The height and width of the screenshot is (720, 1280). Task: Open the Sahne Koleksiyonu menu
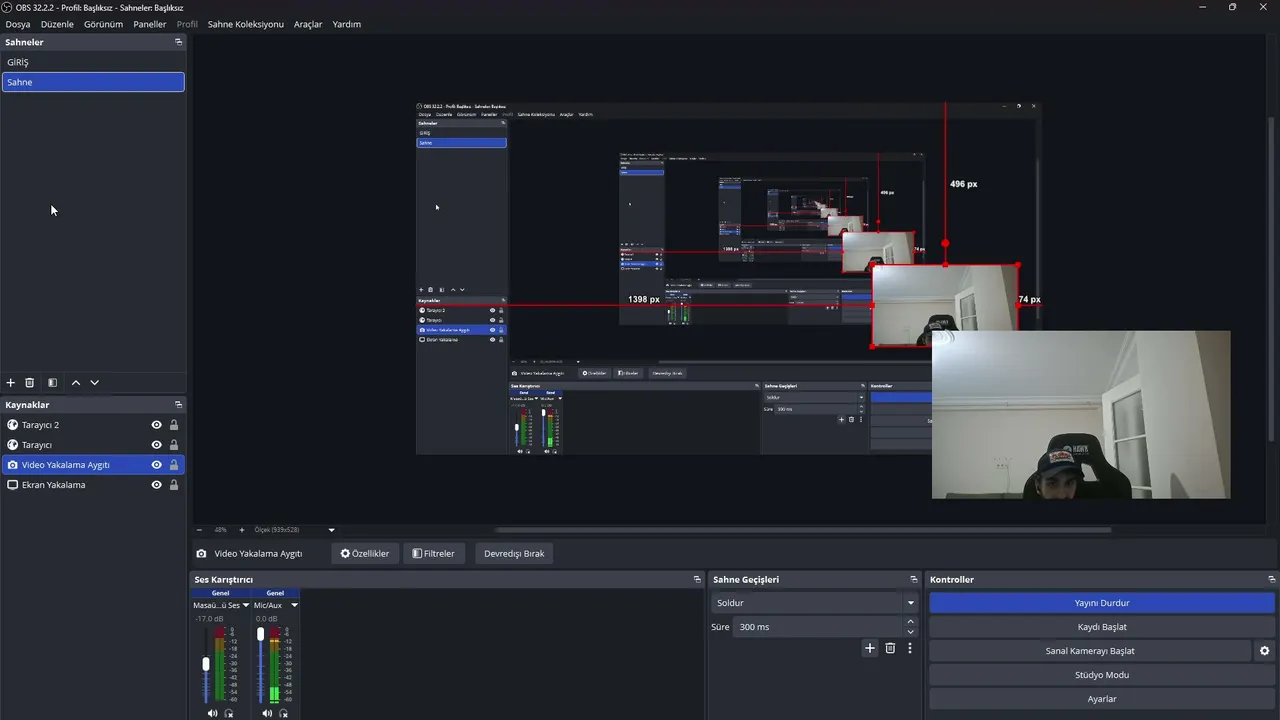[x=246, y=24]
